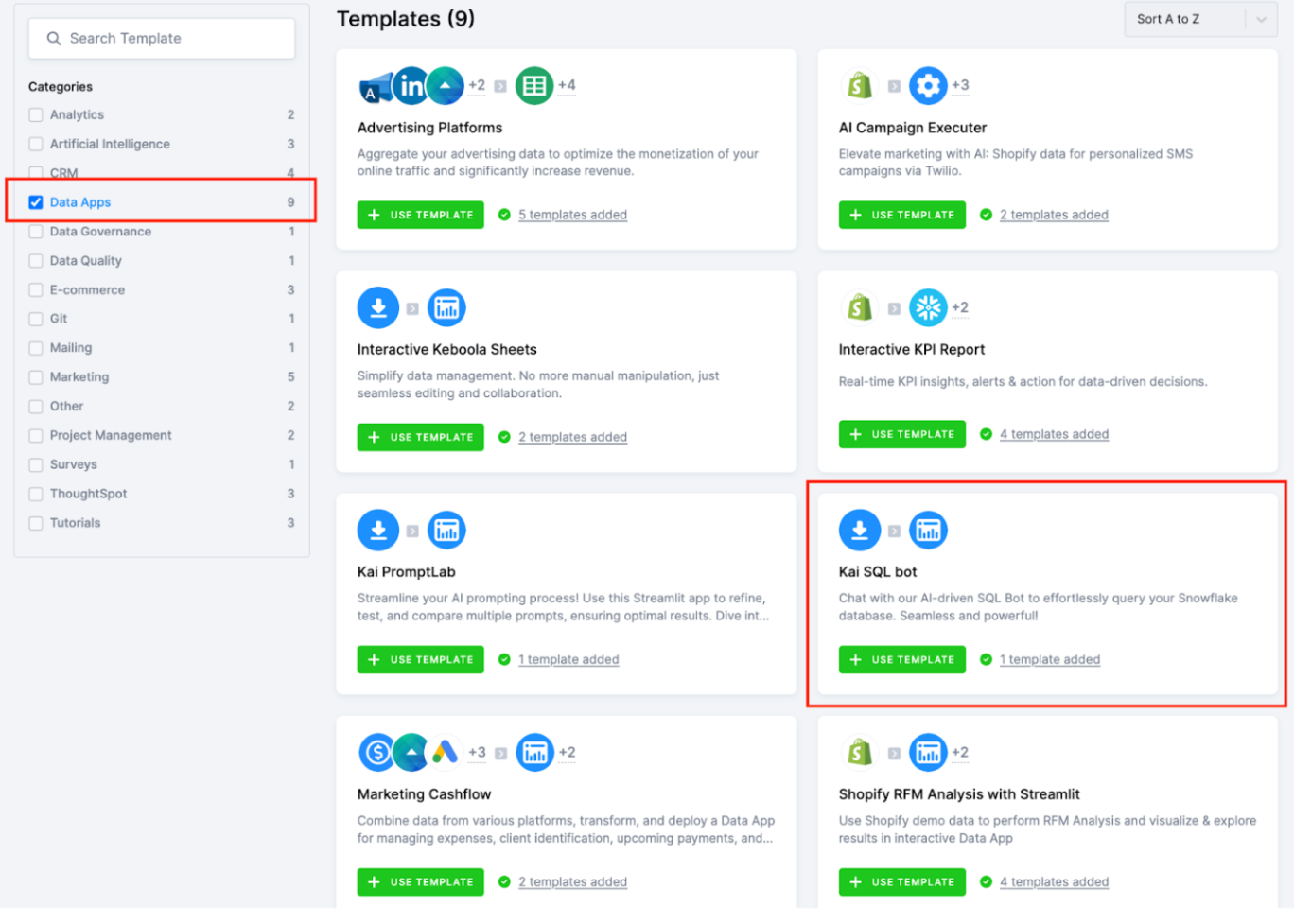The height and width of the screenshot is (924, 1294).
Task: Click the Google Ads icon on Marketing Cashflow
Action: (445, 753)
